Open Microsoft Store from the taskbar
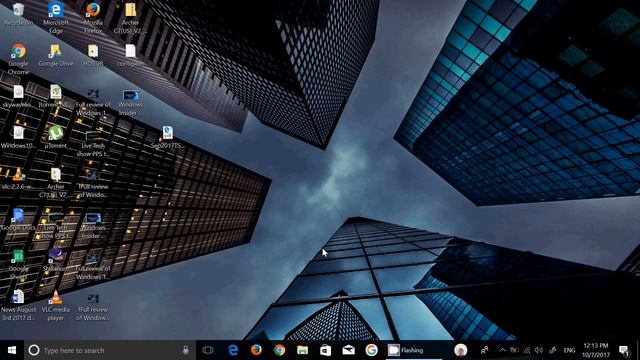The height and width of the screenshot is (360, 640). tap(325, 350)
